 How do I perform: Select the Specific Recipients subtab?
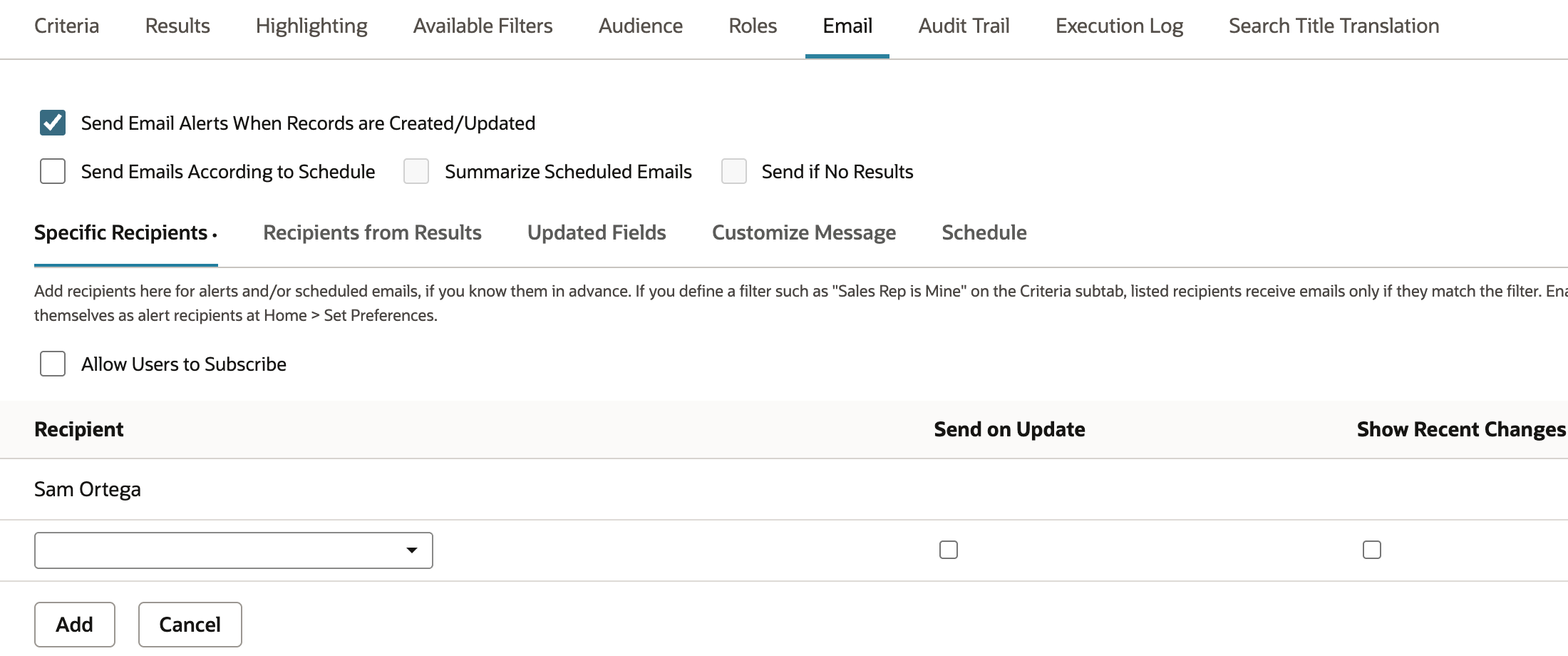[125, 233]
